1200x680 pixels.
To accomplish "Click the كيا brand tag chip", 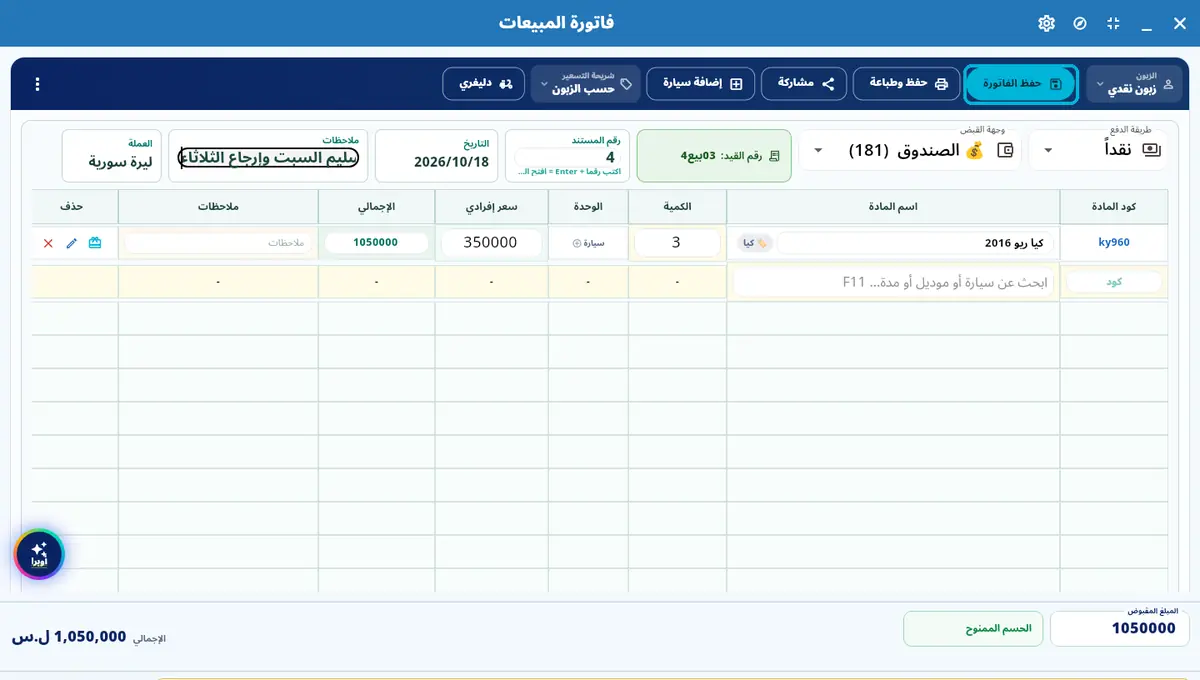I will [x=755, y=243].
